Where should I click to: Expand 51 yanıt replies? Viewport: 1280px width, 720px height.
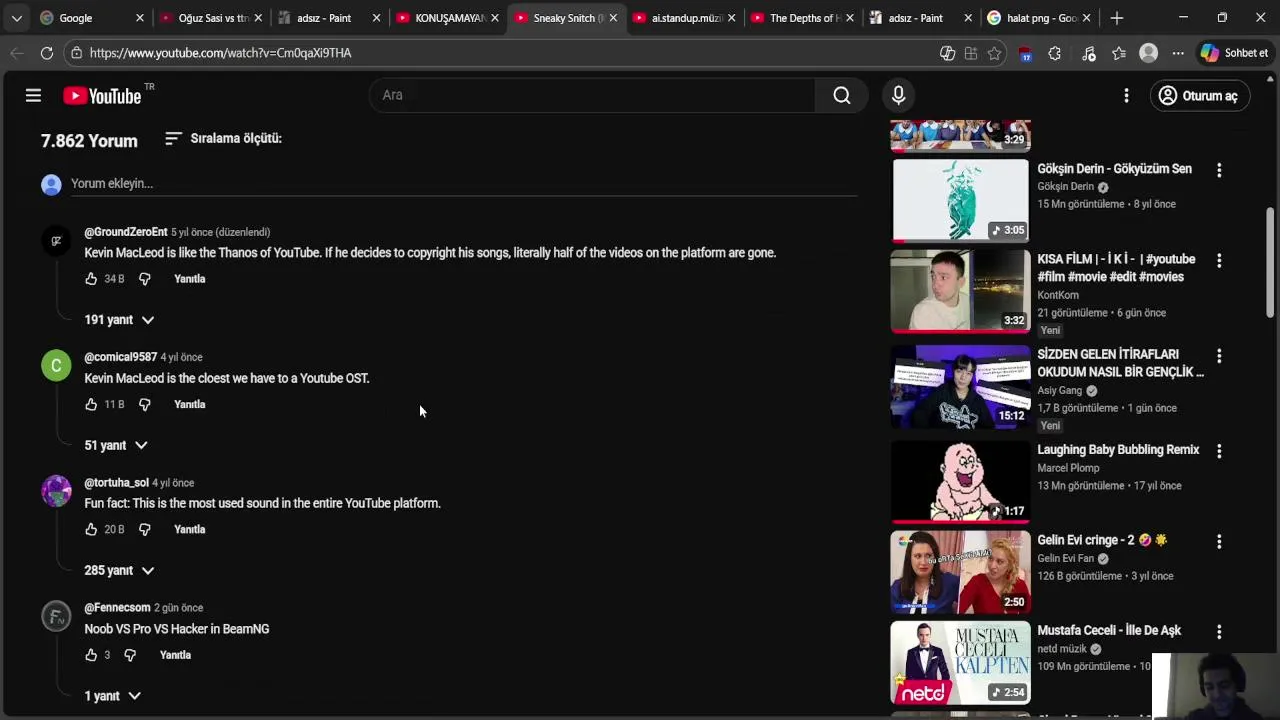[116, 445]
